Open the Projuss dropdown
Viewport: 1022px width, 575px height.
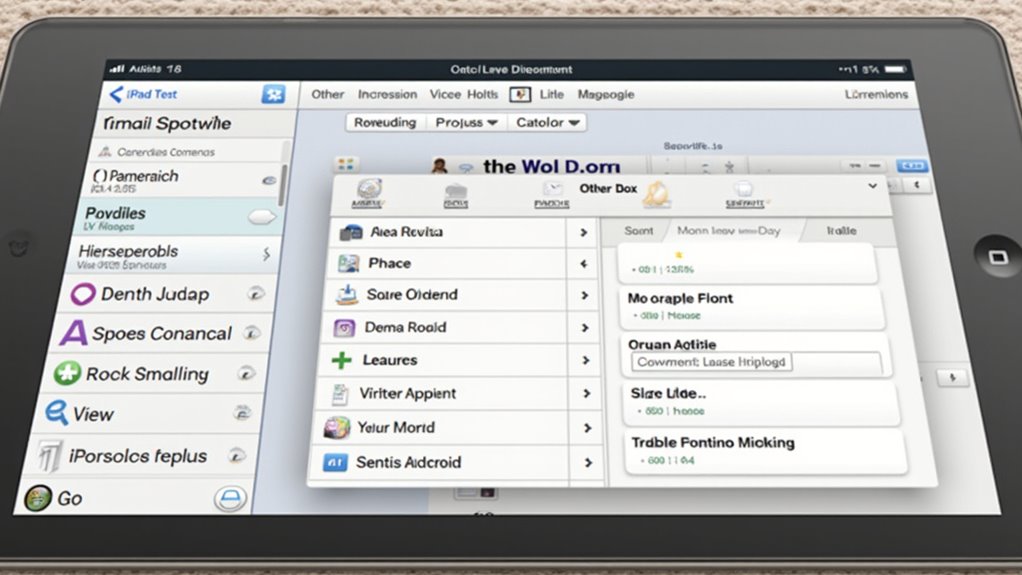tap(466, 123)
